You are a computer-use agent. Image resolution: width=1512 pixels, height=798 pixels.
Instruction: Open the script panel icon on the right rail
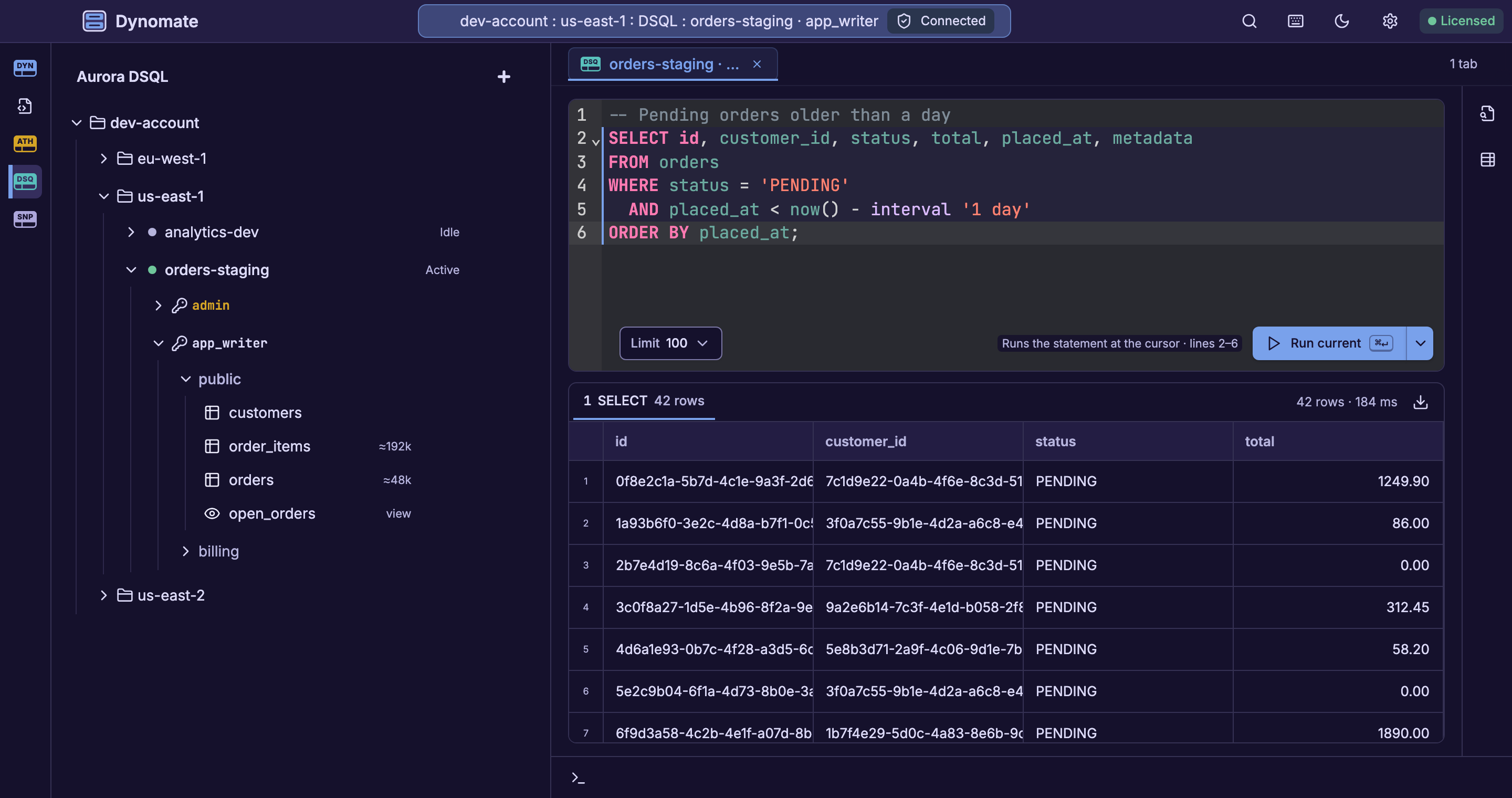(1487, 113)
